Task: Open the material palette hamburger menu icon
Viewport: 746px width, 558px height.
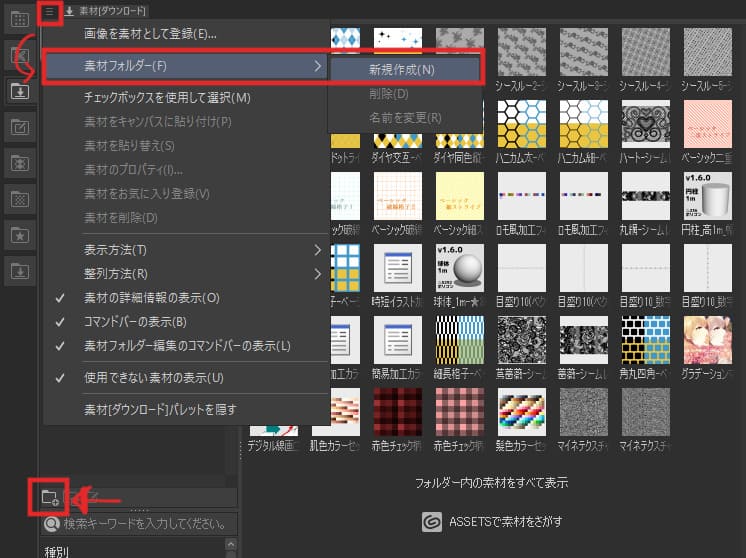Action: pyautogui.click(x=49, y=11)
